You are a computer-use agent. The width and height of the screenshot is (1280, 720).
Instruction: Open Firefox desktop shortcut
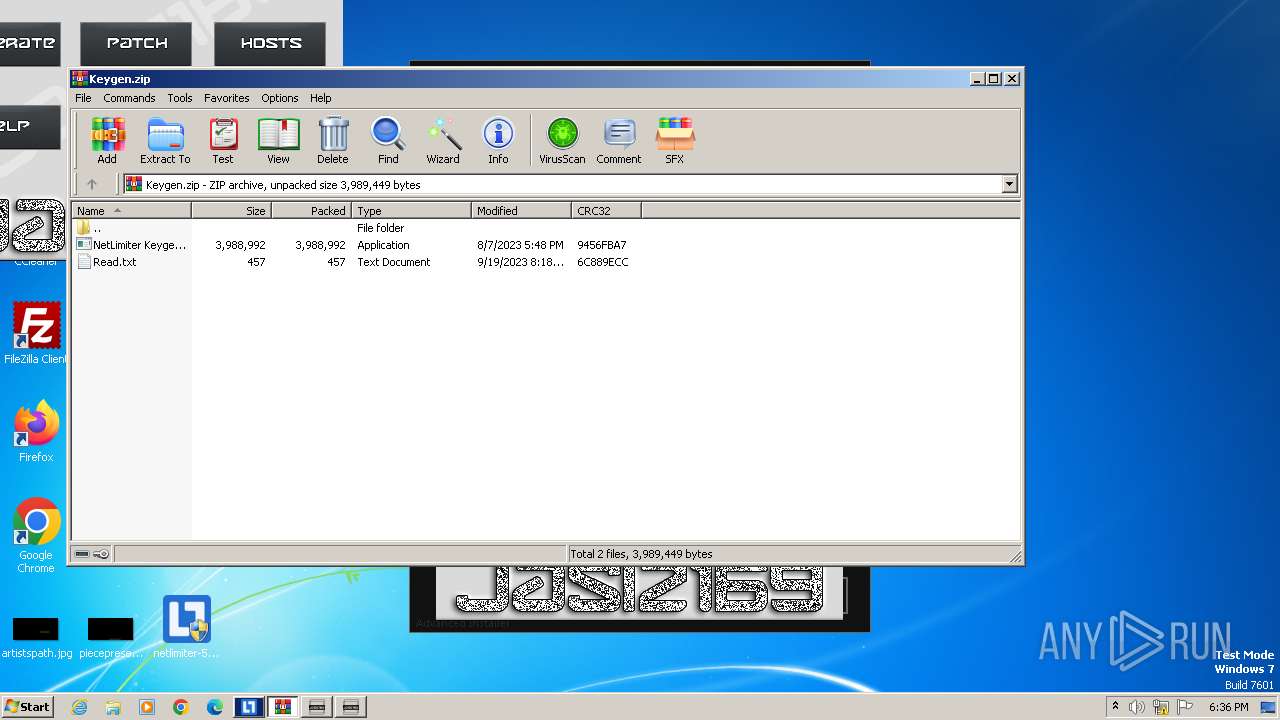36,431
